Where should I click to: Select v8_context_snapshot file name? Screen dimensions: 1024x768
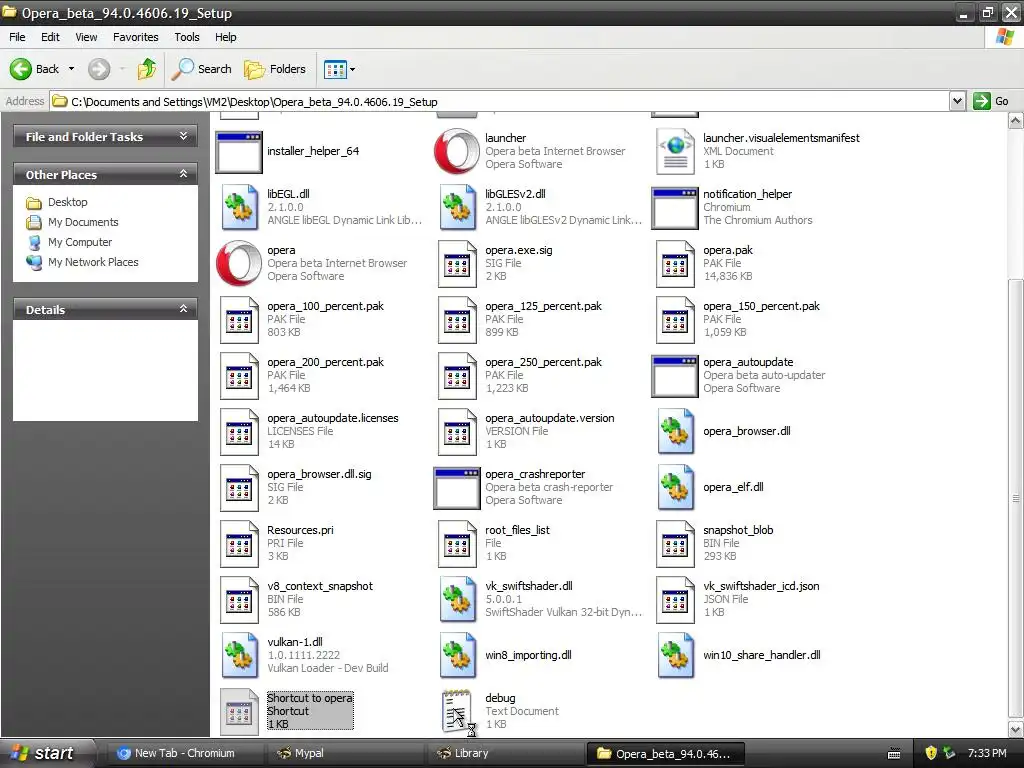[x=320, y=586]
